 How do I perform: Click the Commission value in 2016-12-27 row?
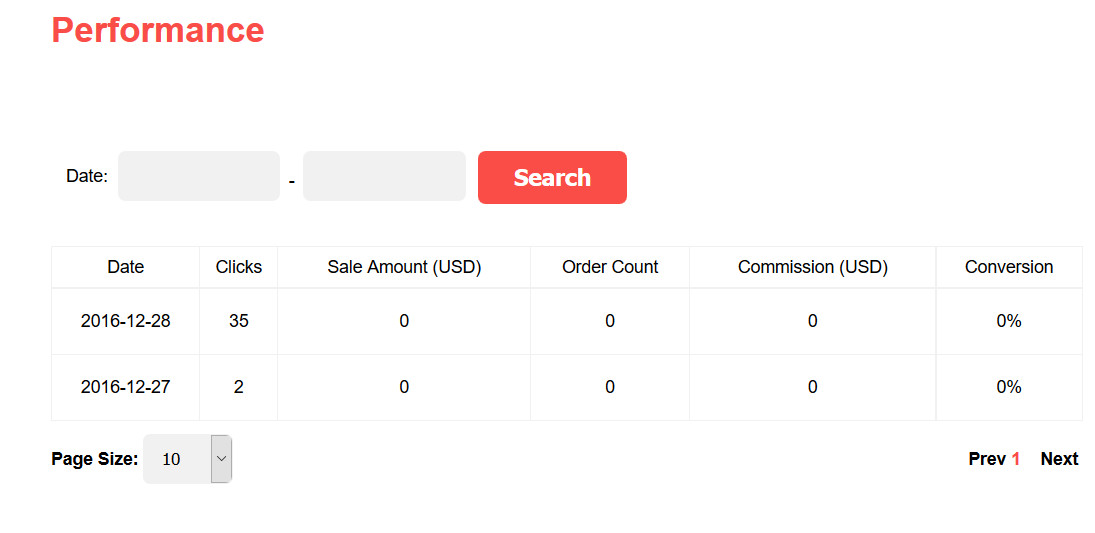point(813,387)
